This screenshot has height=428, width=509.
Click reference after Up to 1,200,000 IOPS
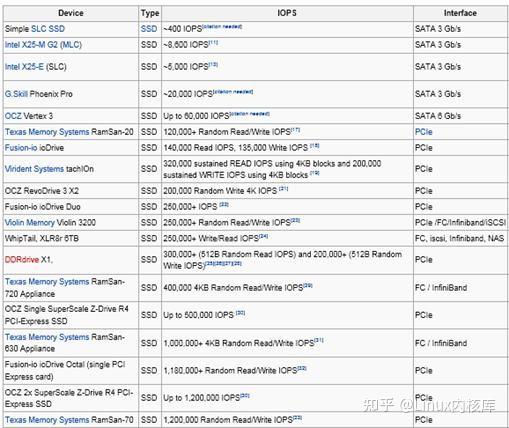tap(245, 396)
